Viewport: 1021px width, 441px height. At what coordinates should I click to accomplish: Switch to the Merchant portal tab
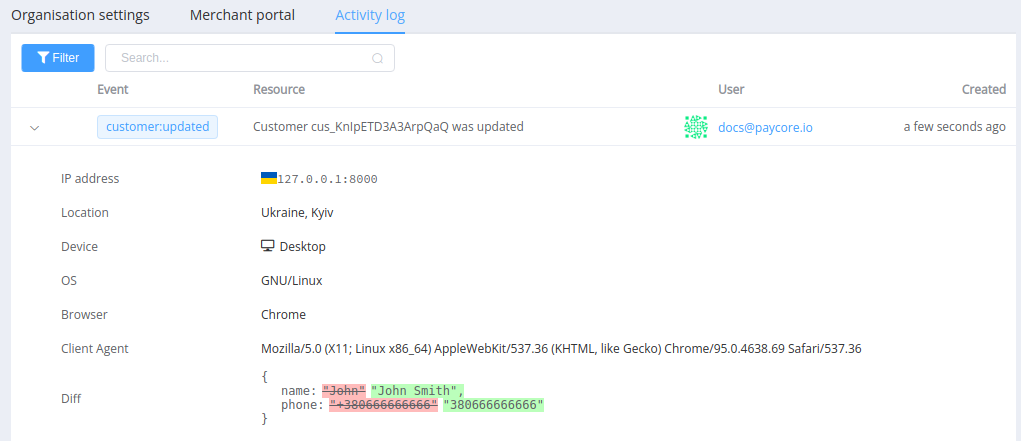coord(242,15)
